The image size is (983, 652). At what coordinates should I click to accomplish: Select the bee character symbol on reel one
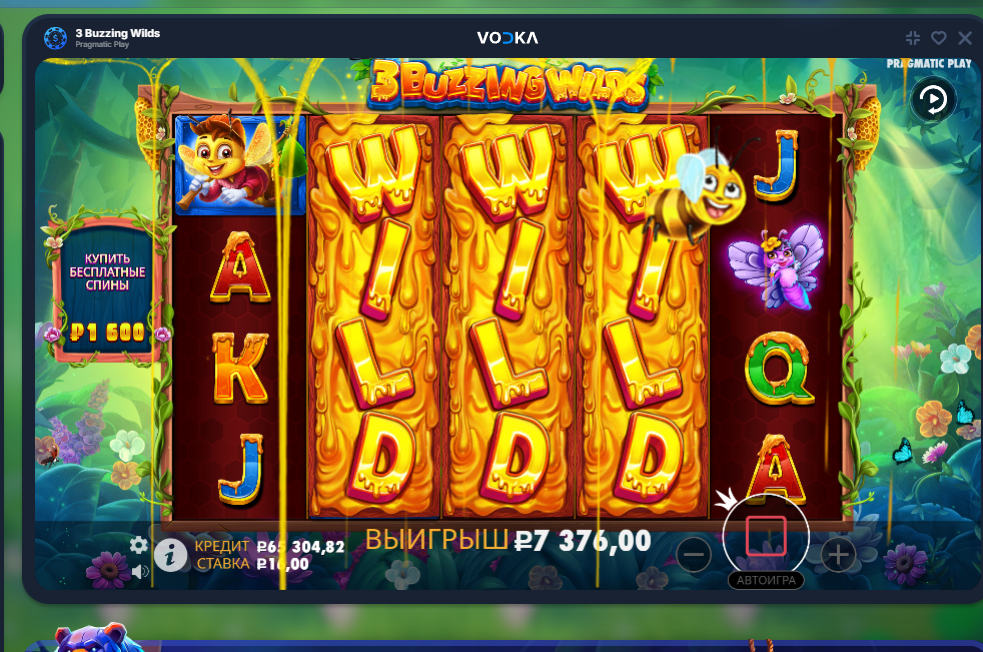click(240, 164)
